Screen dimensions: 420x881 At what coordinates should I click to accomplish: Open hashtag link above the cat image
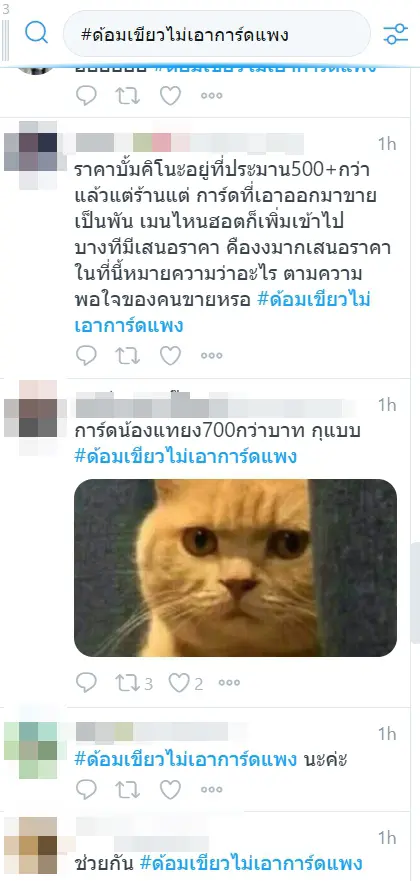click(185, 457)
